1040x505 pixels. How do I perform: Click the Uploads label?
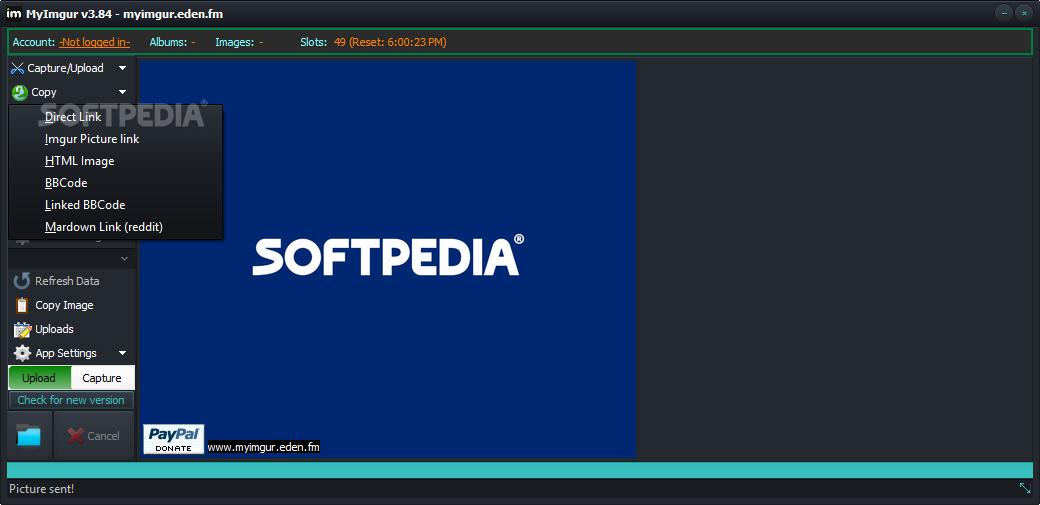click(54, 329)
